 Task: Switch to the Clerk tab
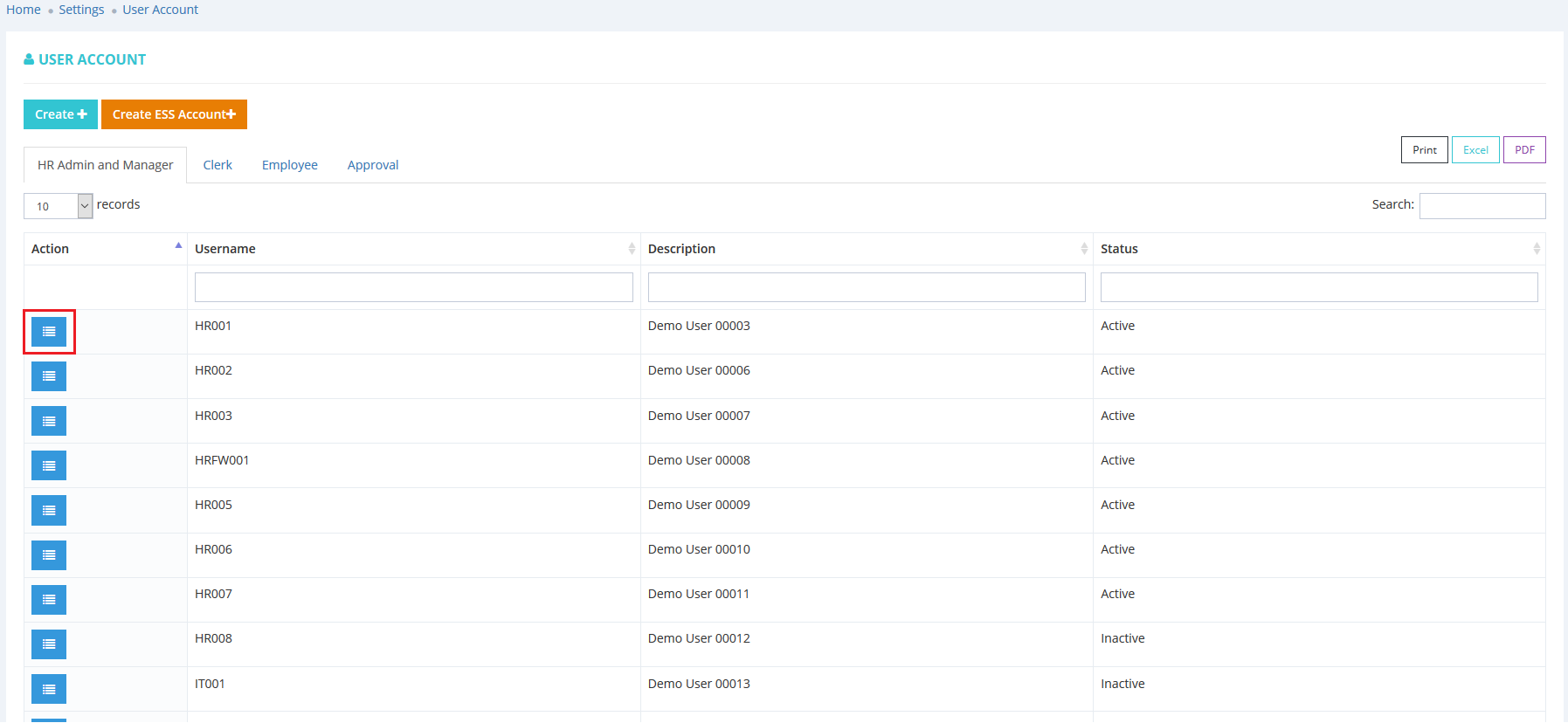(218, 165)
